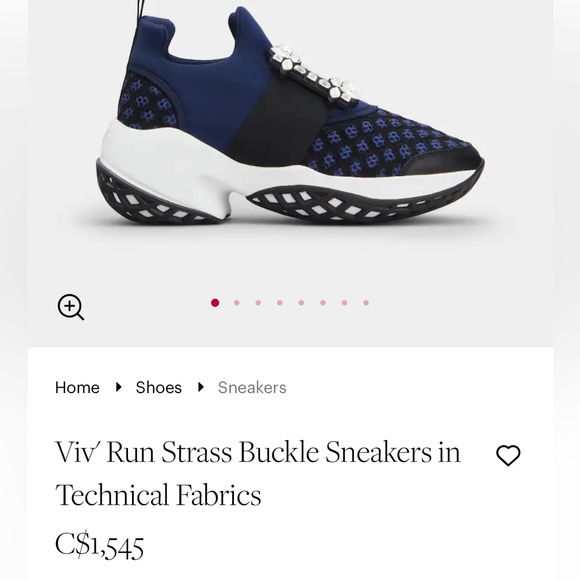Click the Viv' Run Strass Buckle Sneakers title
This screenshot has height=580, width=580.
coord(258,473)
